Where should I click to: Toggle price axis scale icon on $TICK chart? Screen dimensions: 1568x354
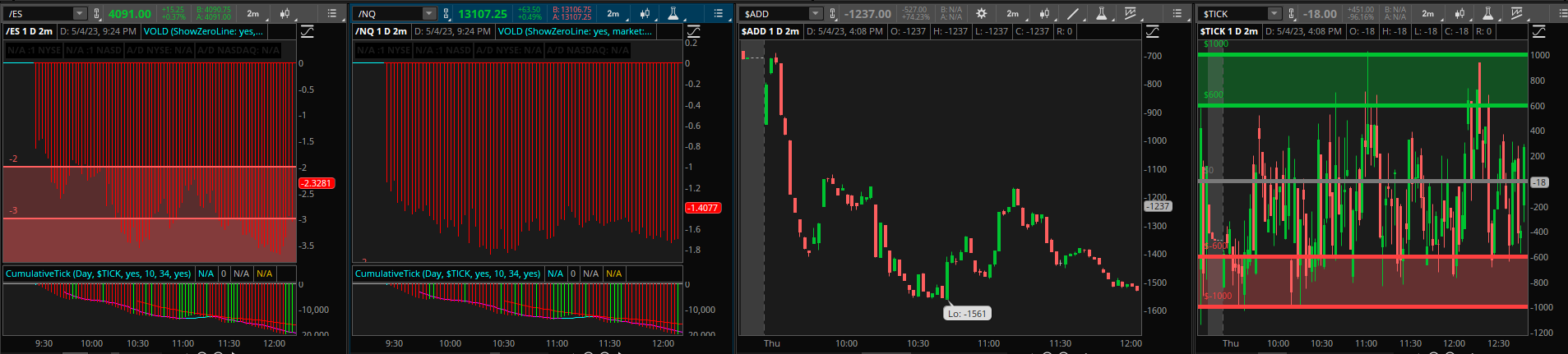[x=1538, y=31]
